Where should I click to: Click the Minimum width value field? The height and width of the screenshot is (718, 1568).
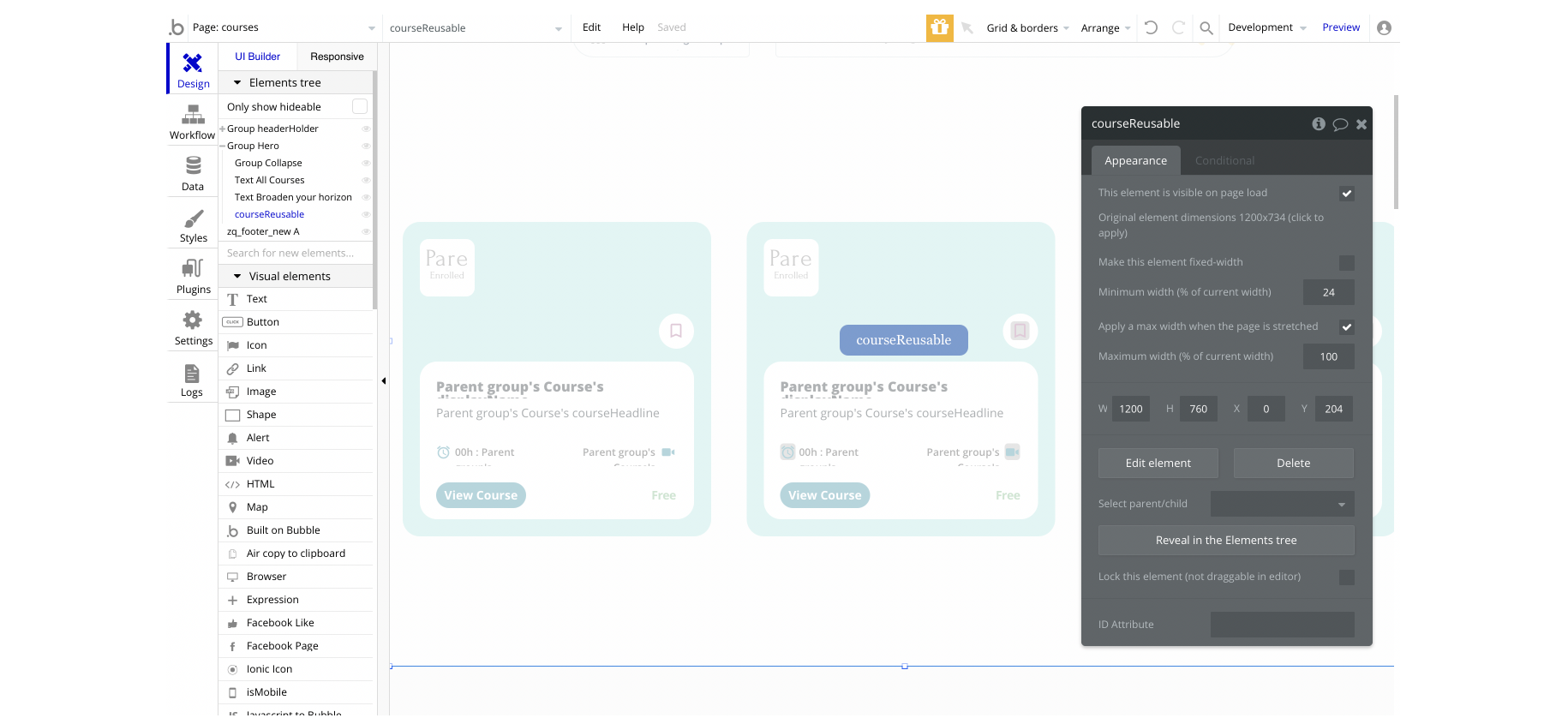pyautogui.click(x=1328, y=292)
